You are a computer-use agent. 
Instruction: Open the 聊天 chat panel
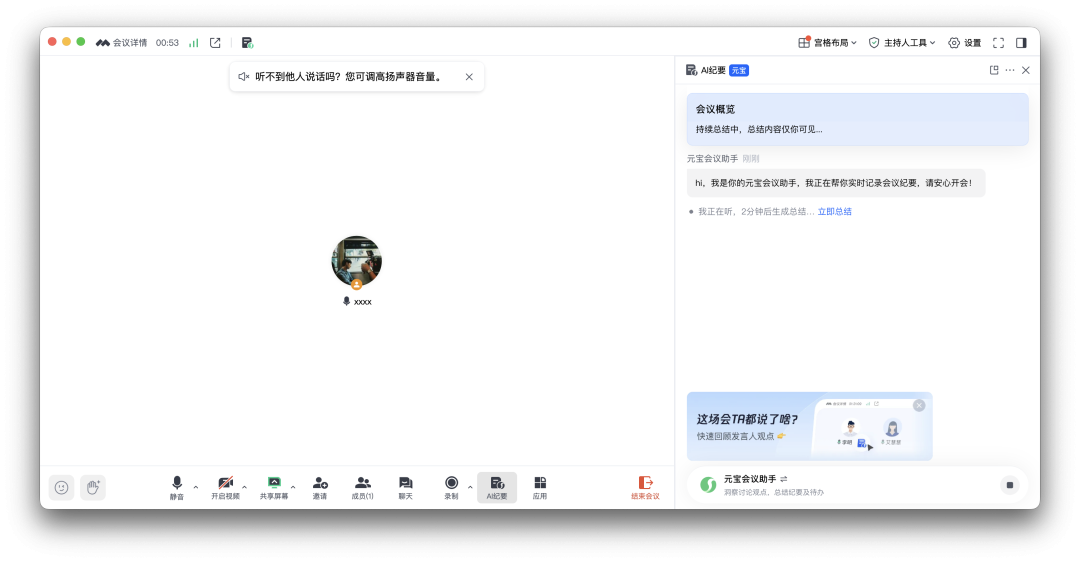pos(405,486)
